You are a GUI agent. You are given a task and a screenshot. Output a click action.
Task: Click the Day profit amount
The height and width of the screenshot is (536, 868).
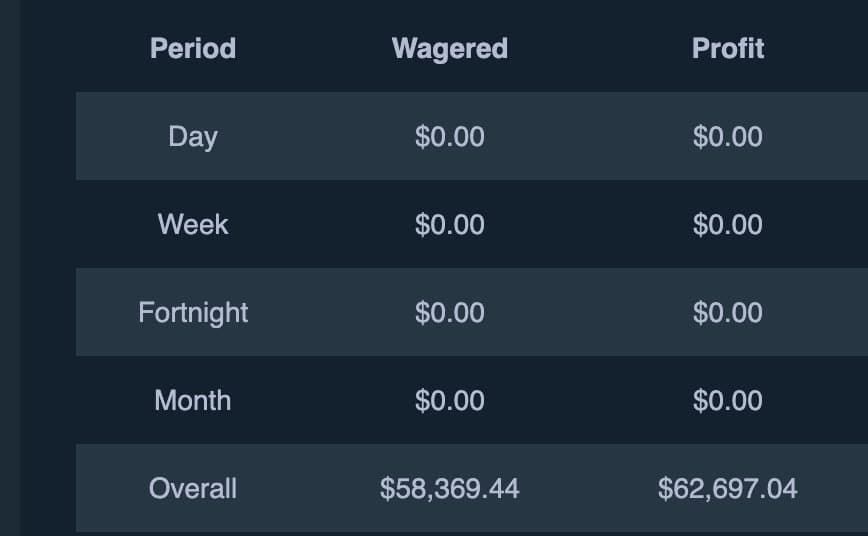pyautogui.click(x=728, y=136)
